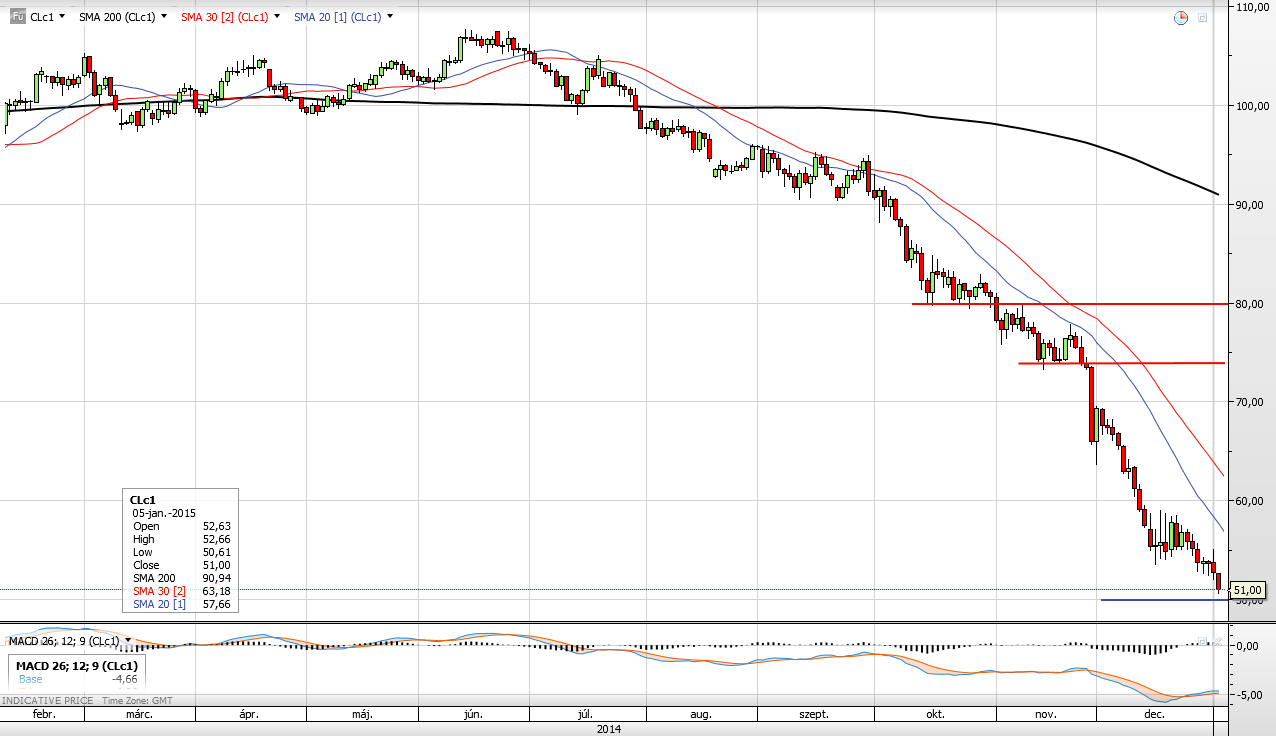The image size is (1276, 736).
Task: Open the blue SMA 20 [1] dropdown
Action: [389, 17]
